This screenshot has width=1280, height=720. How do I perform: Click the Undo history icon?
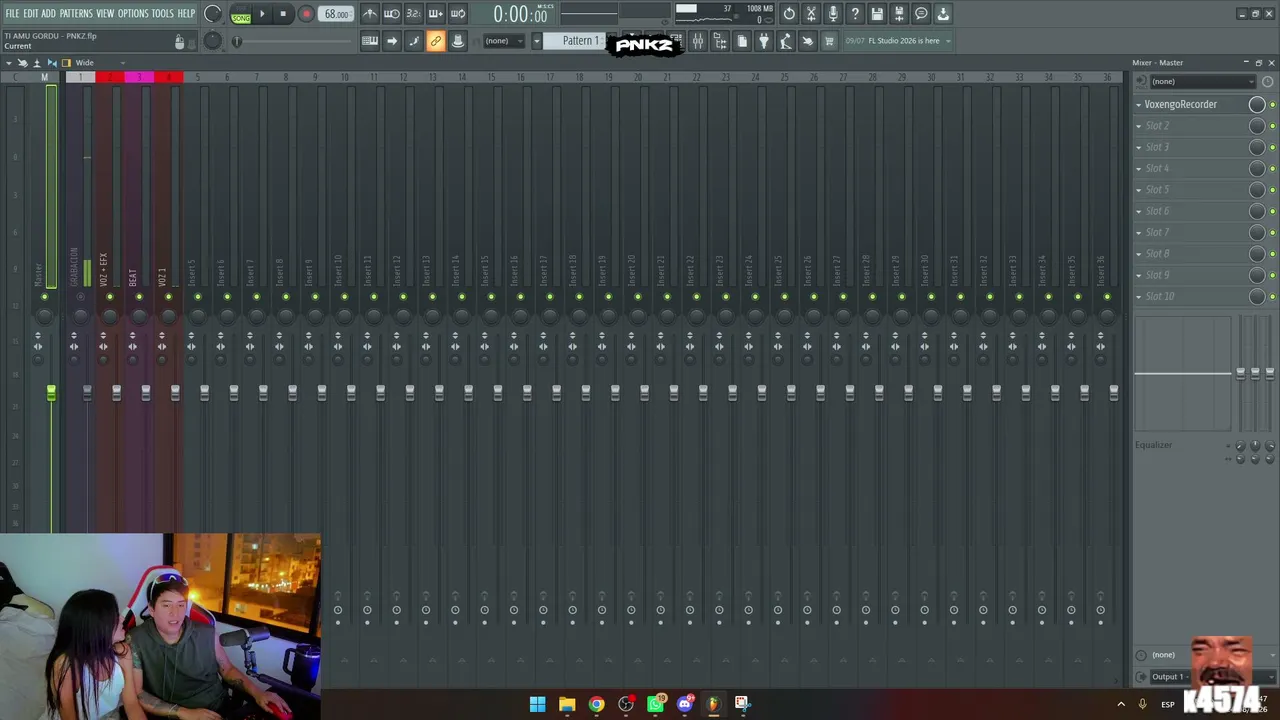tap(789, 14)
